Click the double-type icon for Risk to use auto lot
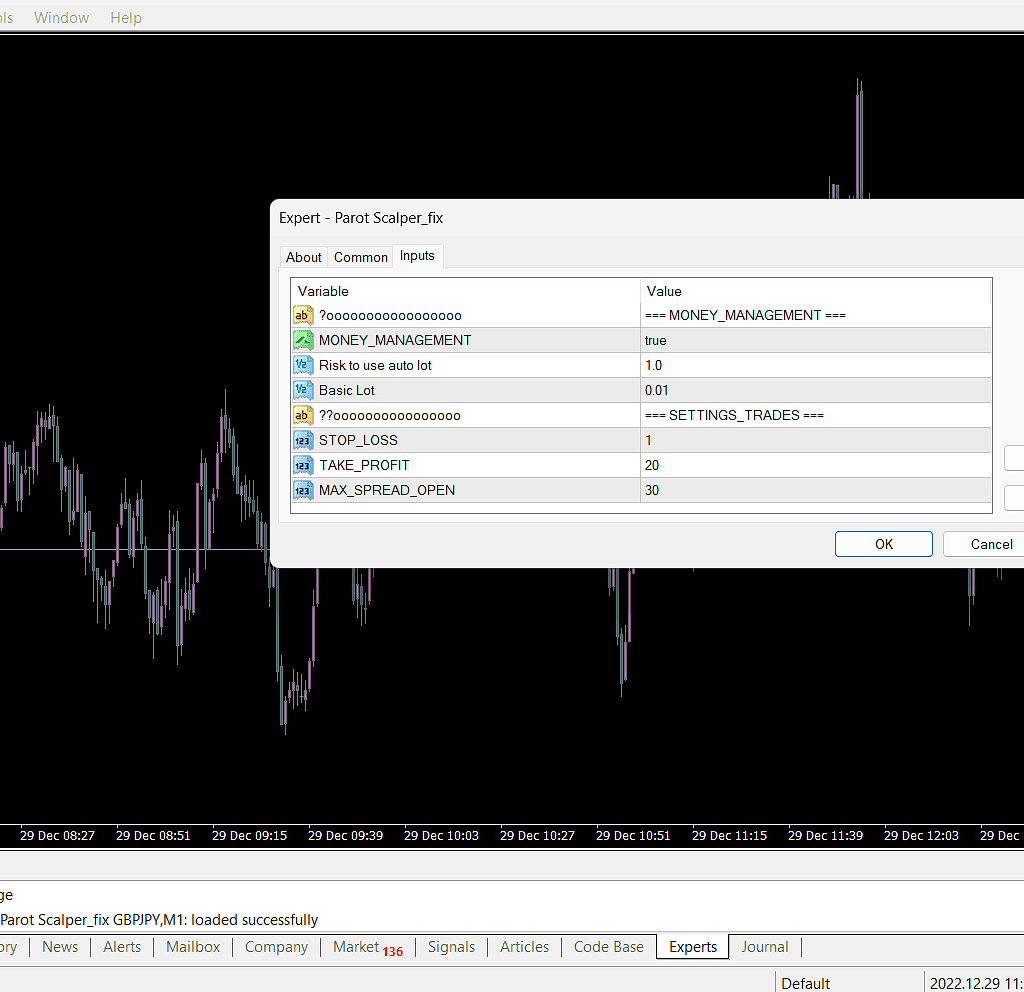1024x992 pixels. (303, 365)
